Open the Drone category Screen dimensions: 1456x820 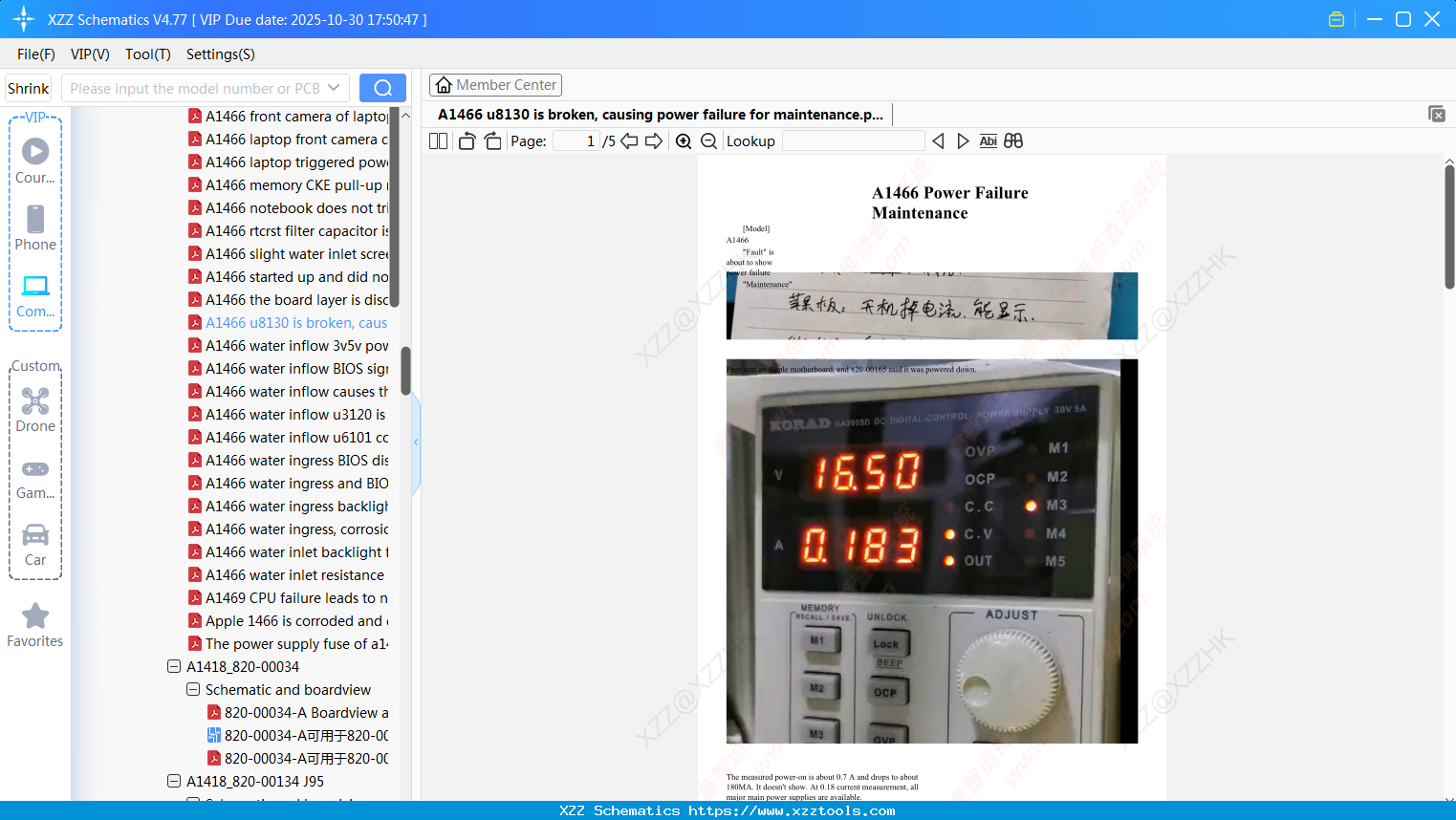point(35,409)
